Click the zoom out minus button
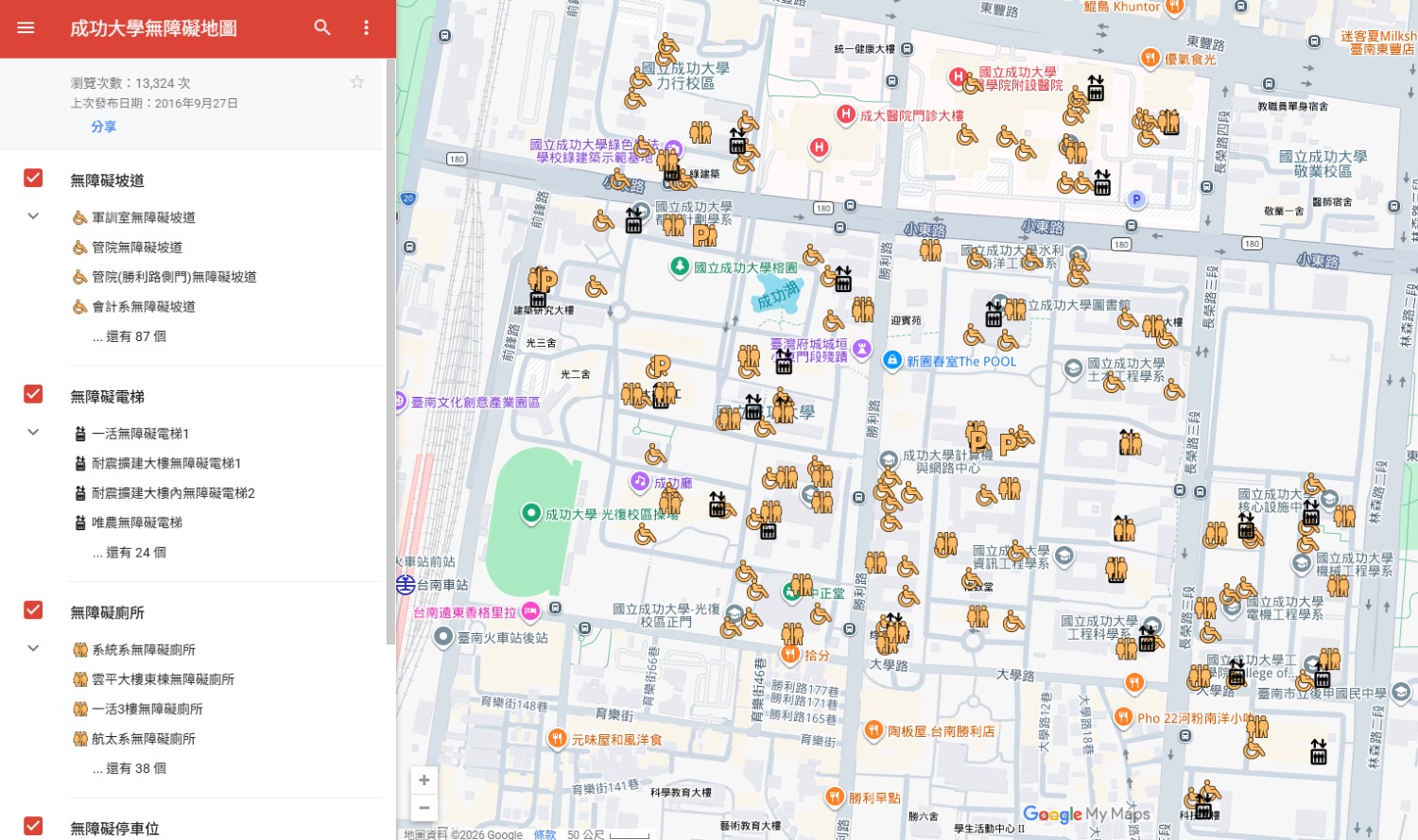 click(x=424, y=808)
